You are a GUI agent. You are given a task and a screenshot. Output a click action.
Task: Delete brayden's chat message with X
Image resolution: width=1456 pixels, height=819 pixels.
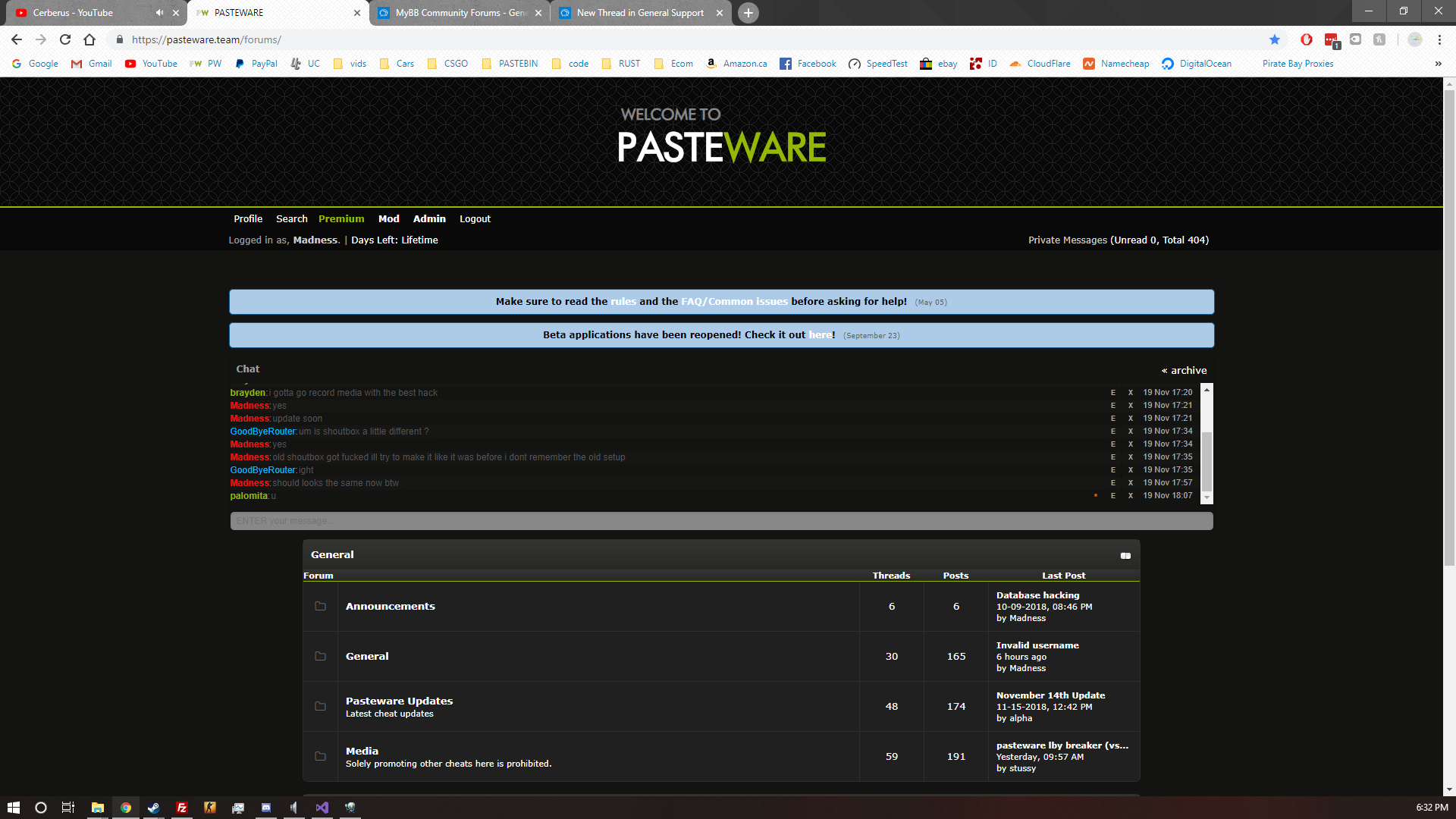[x=1131, y=393]
